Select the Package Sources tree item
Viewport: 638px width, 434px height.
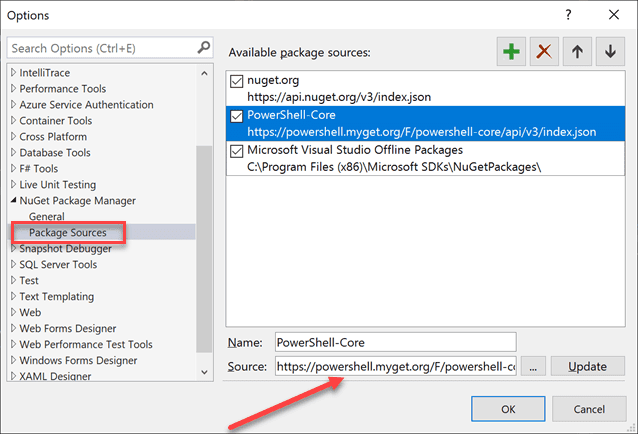point(68,233)
